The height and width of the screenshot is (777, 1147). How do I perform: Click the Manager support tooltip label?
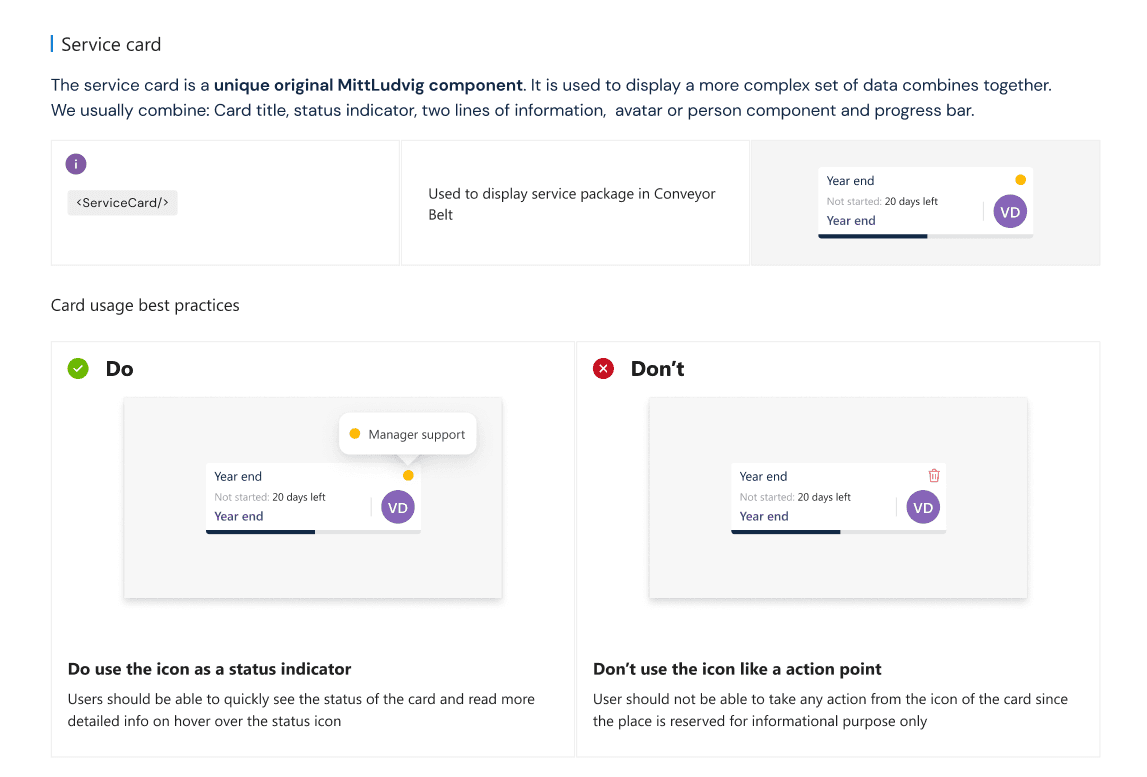tap(416, 435)
